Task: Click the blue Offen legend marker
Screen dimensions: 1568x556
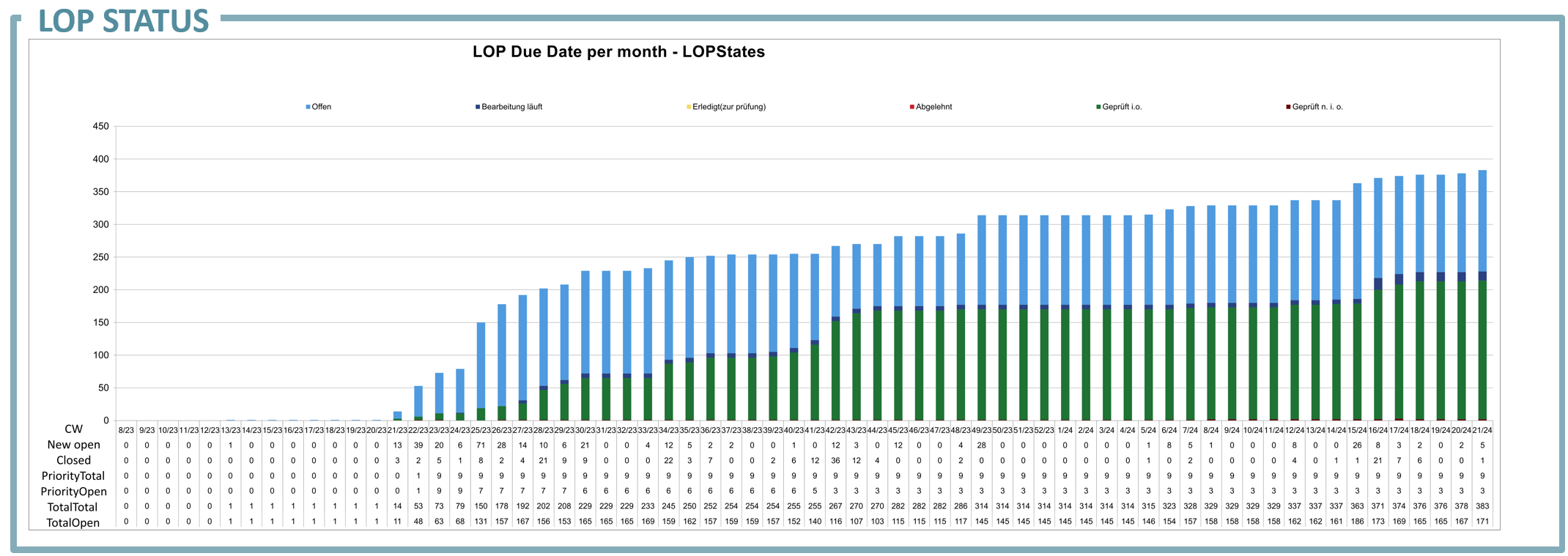Action: [x=308, y=107]
